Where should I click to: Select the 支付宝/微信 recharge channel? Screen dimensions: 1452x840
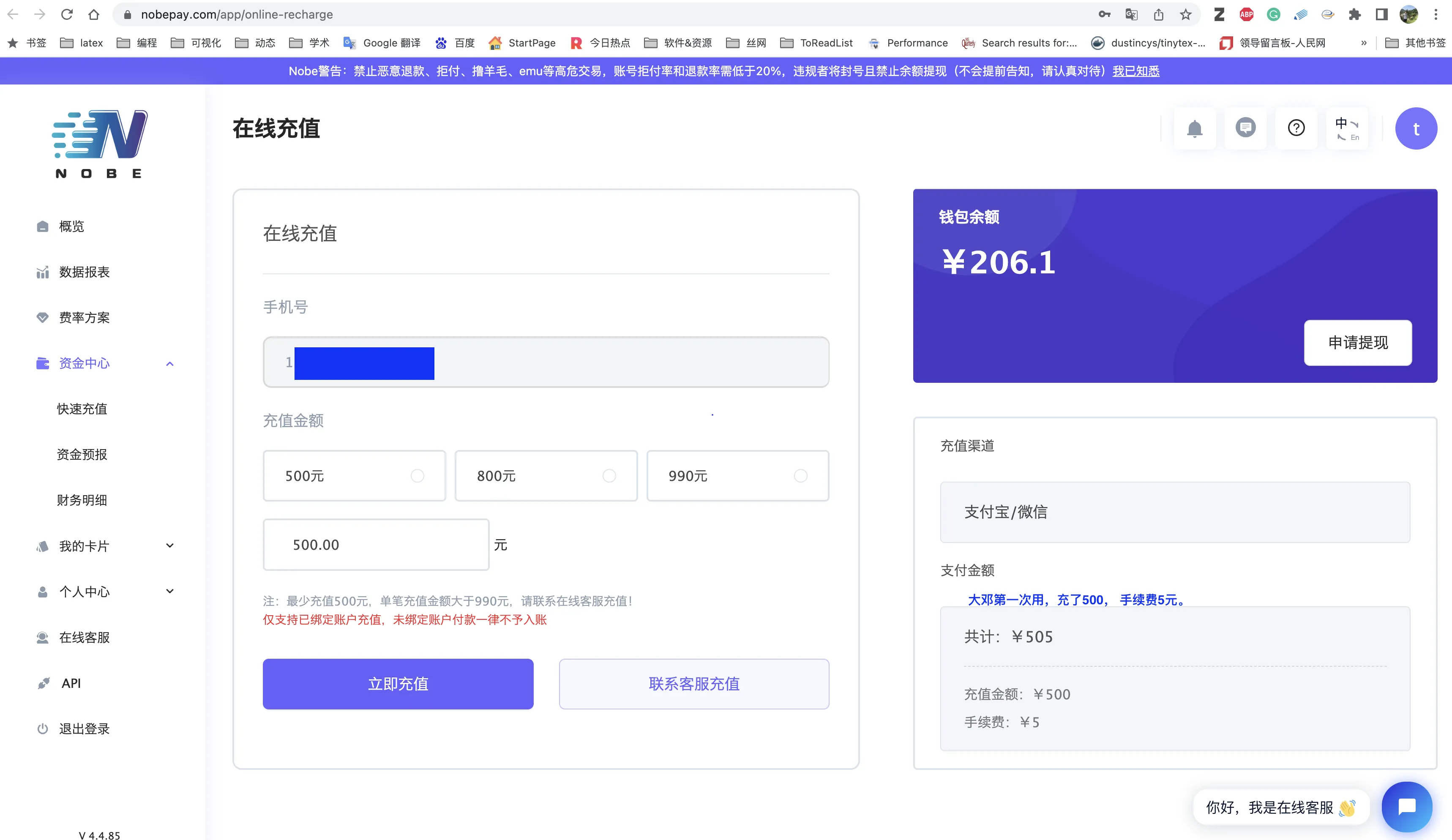point(1175,512)
